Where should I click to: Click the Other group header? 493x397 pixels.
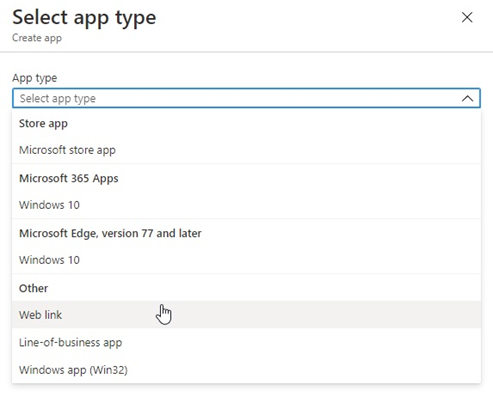[x=34, y=288]
